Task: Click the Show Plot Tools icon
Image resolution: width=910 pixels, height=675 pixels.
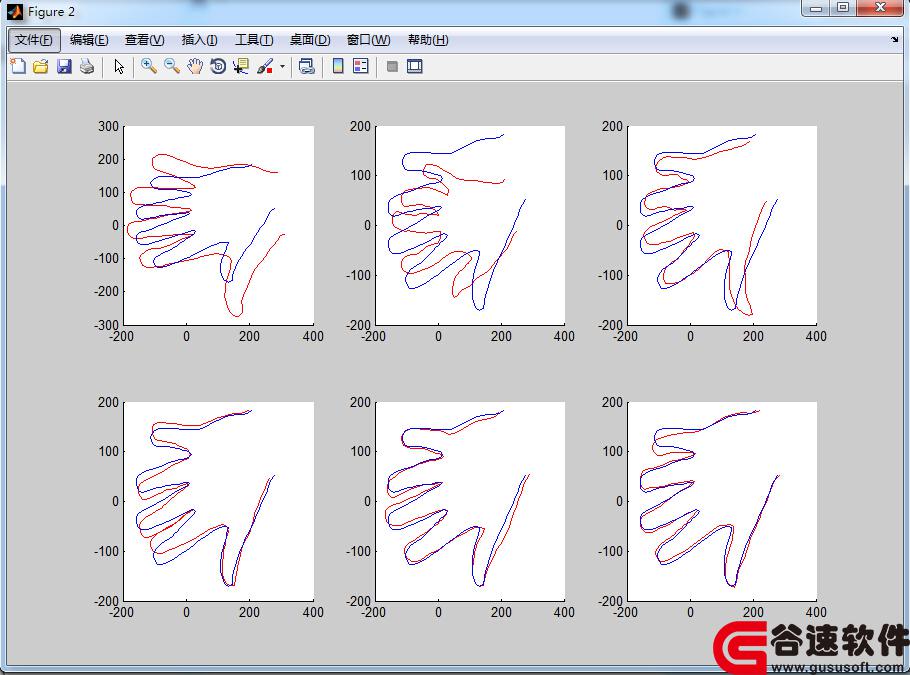Action: (x=414, y=66)
